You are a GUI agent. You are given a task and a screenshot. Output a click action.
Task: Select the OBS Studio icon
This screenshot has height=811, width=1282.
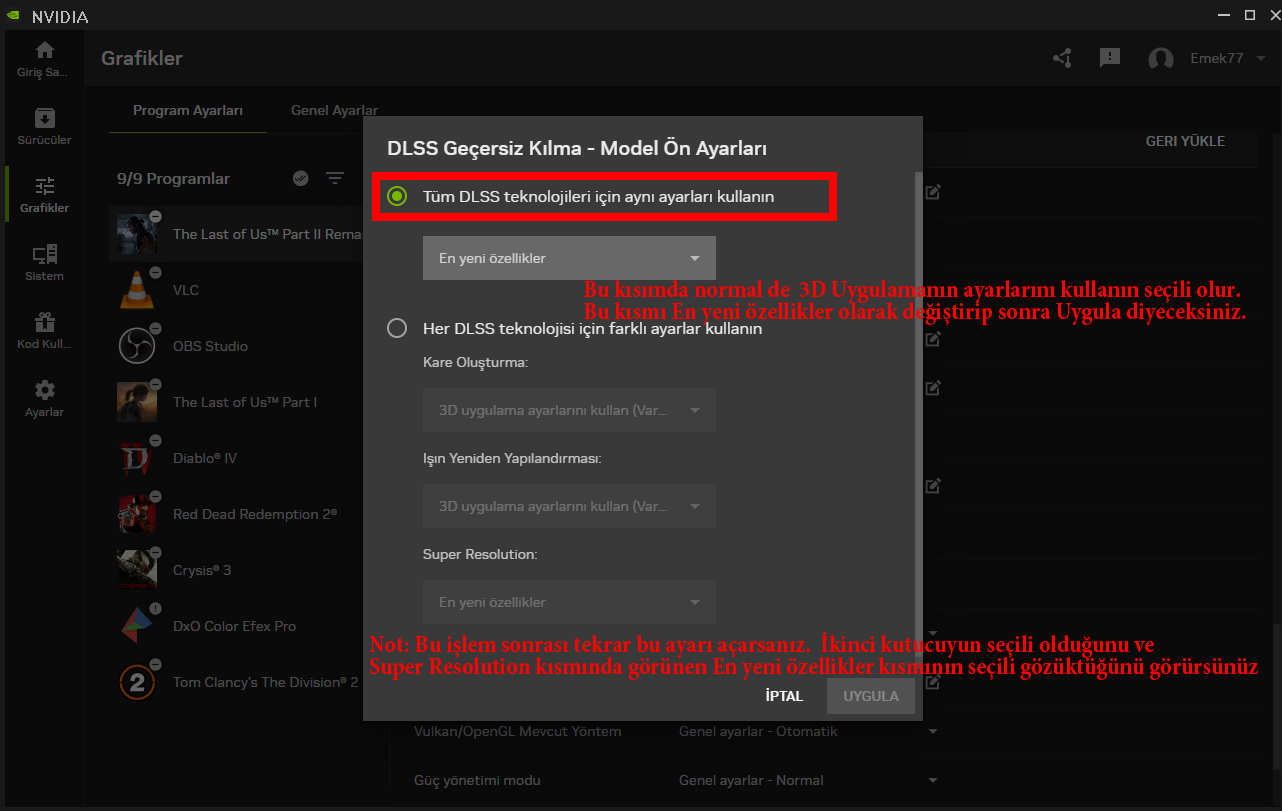click(136, 346)
